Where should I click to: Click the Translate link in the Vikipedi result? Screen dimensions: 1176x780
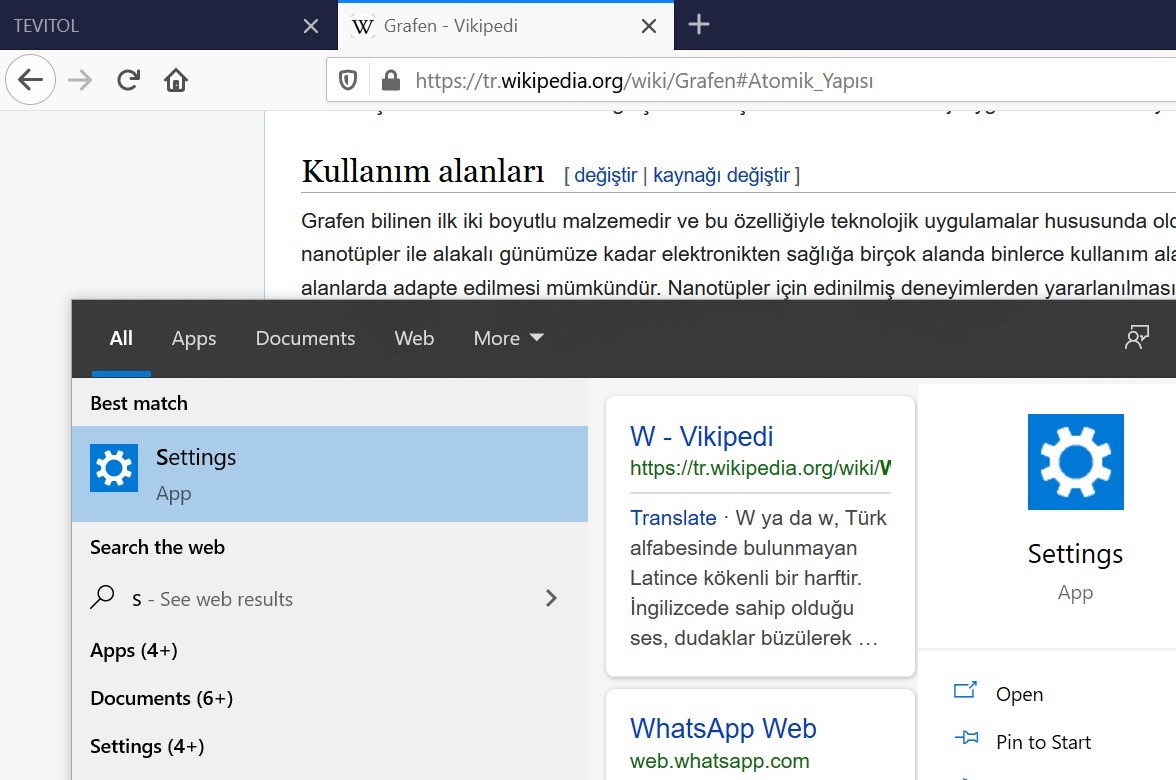click(673, 518)
